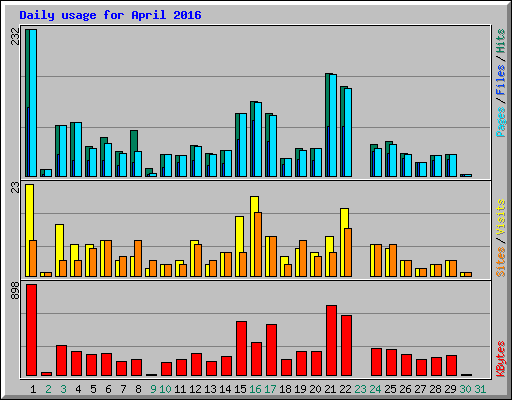Click the 23 visits axis label
This screenshot has height=400, width=512.
pos(15,188)
